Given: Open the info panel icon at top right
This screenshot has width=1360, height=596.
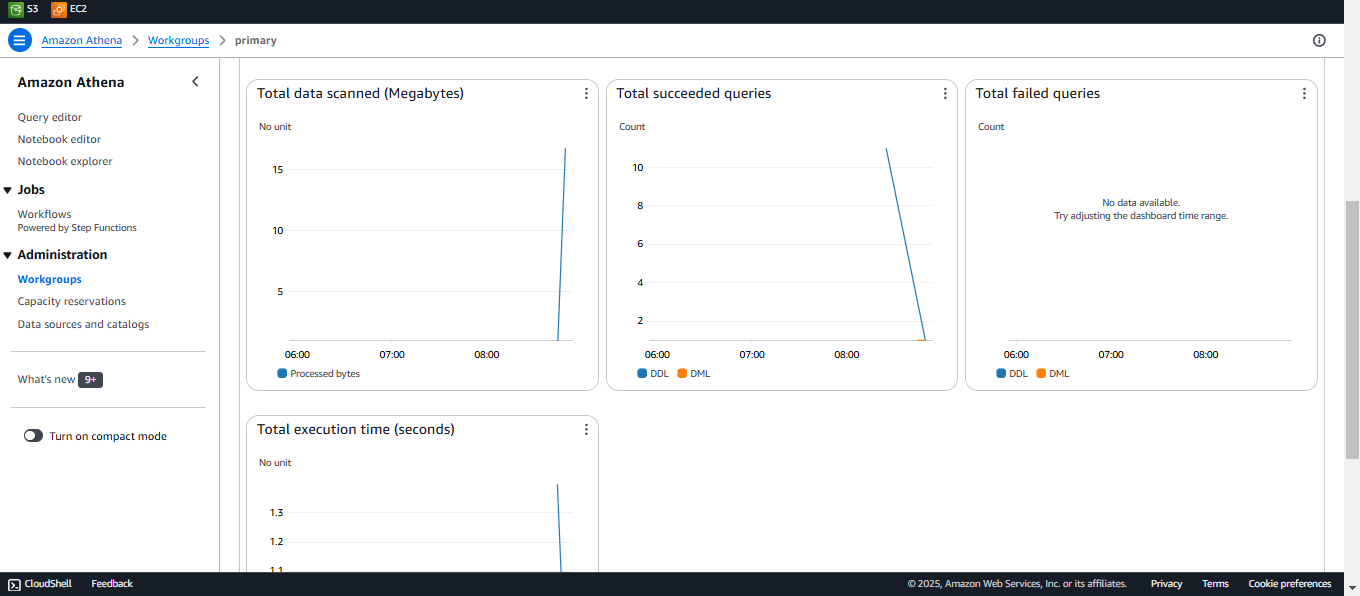Looking at the screenshot, I should coord(1319,40).
